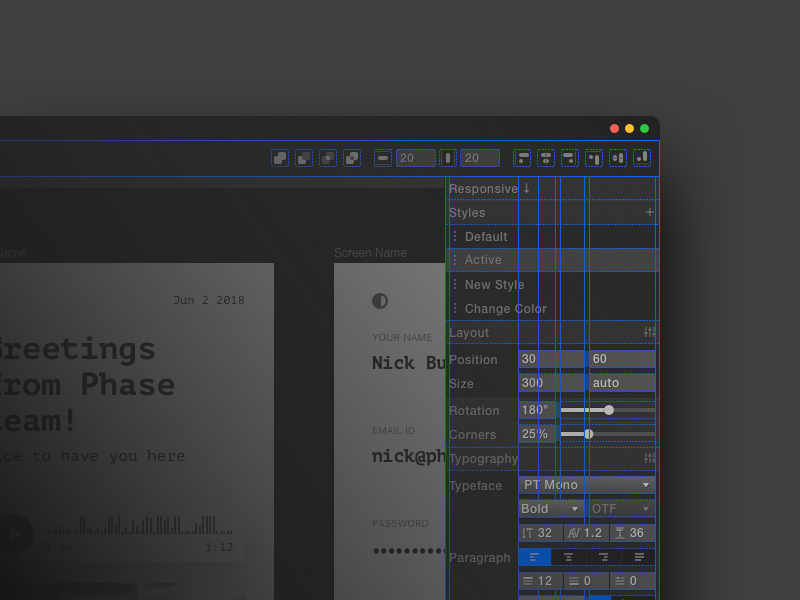This screenshot has height=600, width=800.
Task: Open Layout section settings icon
Action: point(649,332)
